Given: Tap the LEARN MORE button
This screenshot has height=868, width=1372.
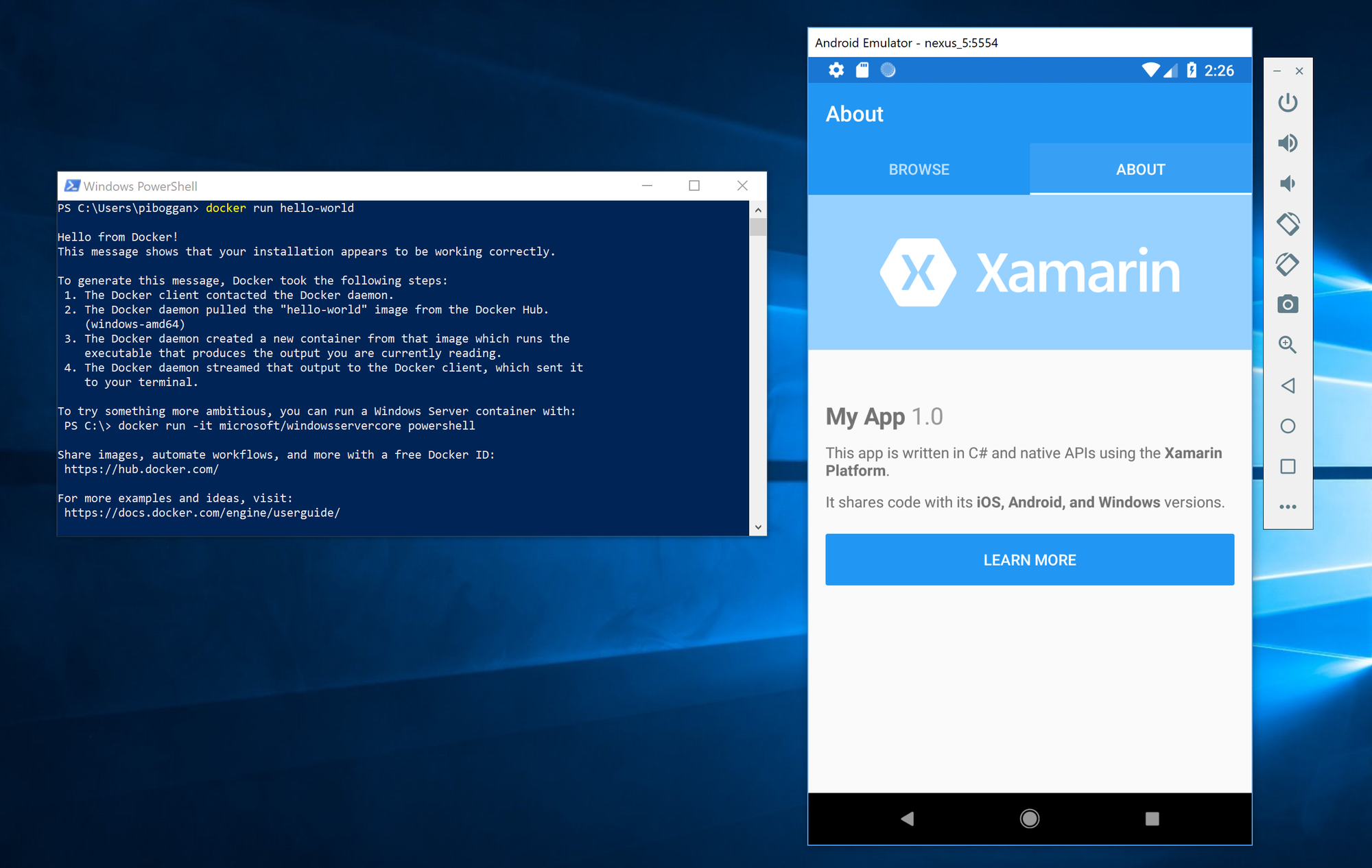Looking at the screenshot, I should tap(1029, 559).
